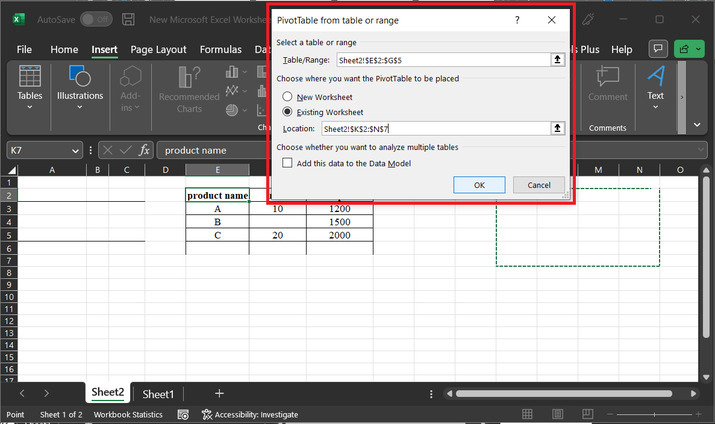Open the Text ribbon group
Screen dimensions: 715x424
click(655, 88)
